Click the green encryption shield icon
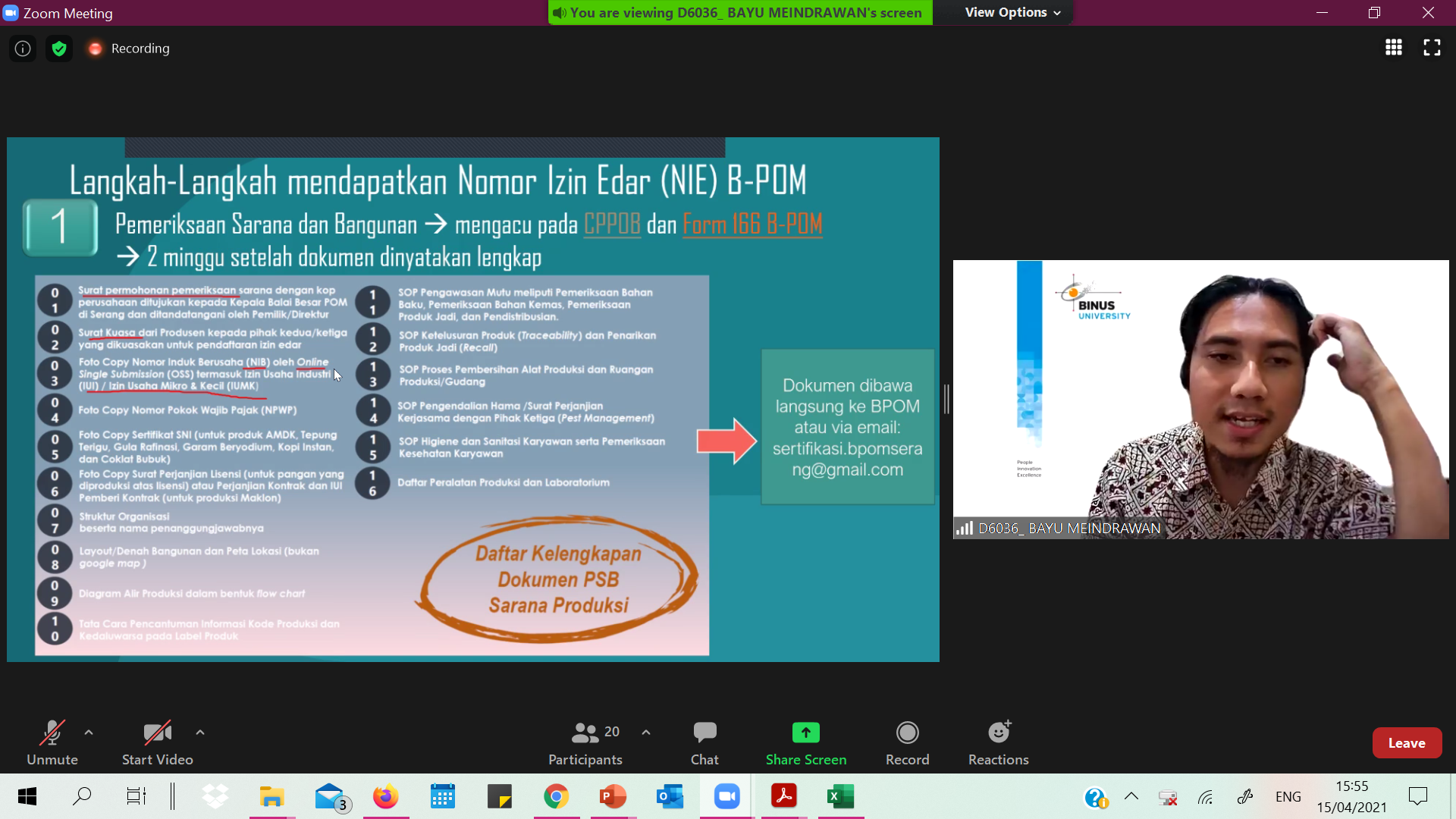The height and width of the screenshot is (819, 1456). (x=59, y=49)
